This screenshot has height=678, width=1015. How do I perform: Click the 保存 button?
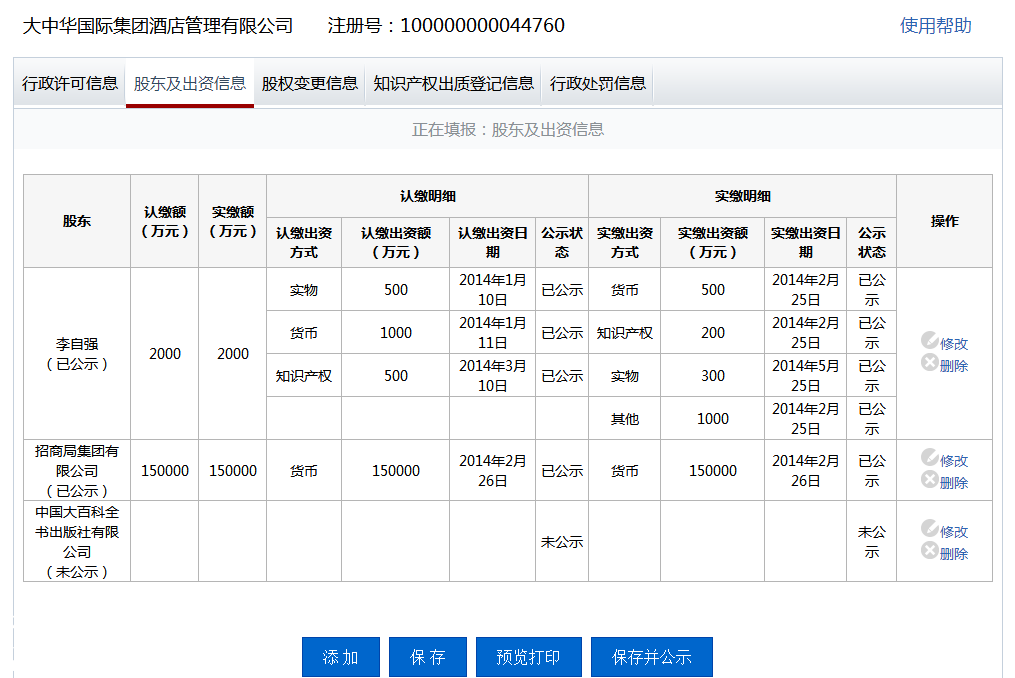pos(427,657)
